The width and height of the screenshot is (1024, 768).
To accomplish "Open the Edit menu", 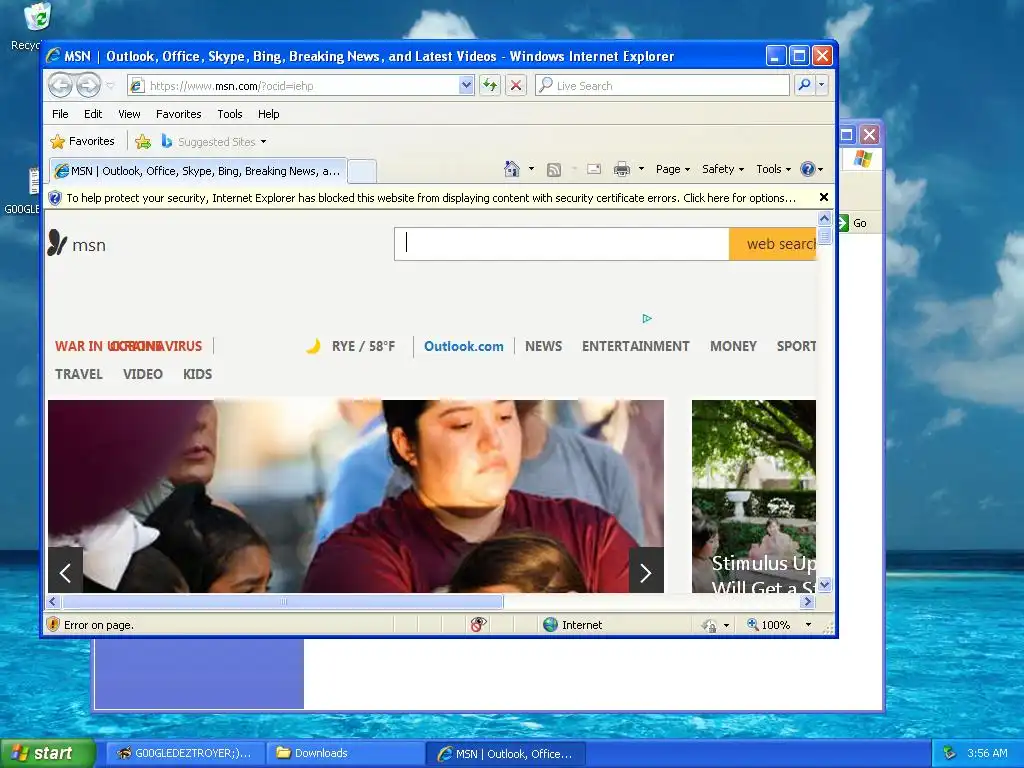I will [x=93, y=114].
